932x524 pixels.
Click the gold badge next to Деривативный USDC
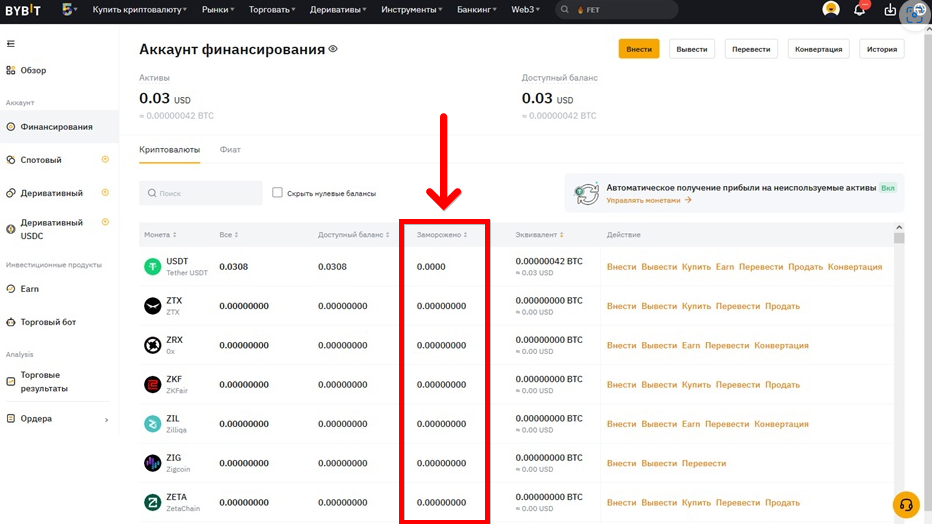coord(105,222)
